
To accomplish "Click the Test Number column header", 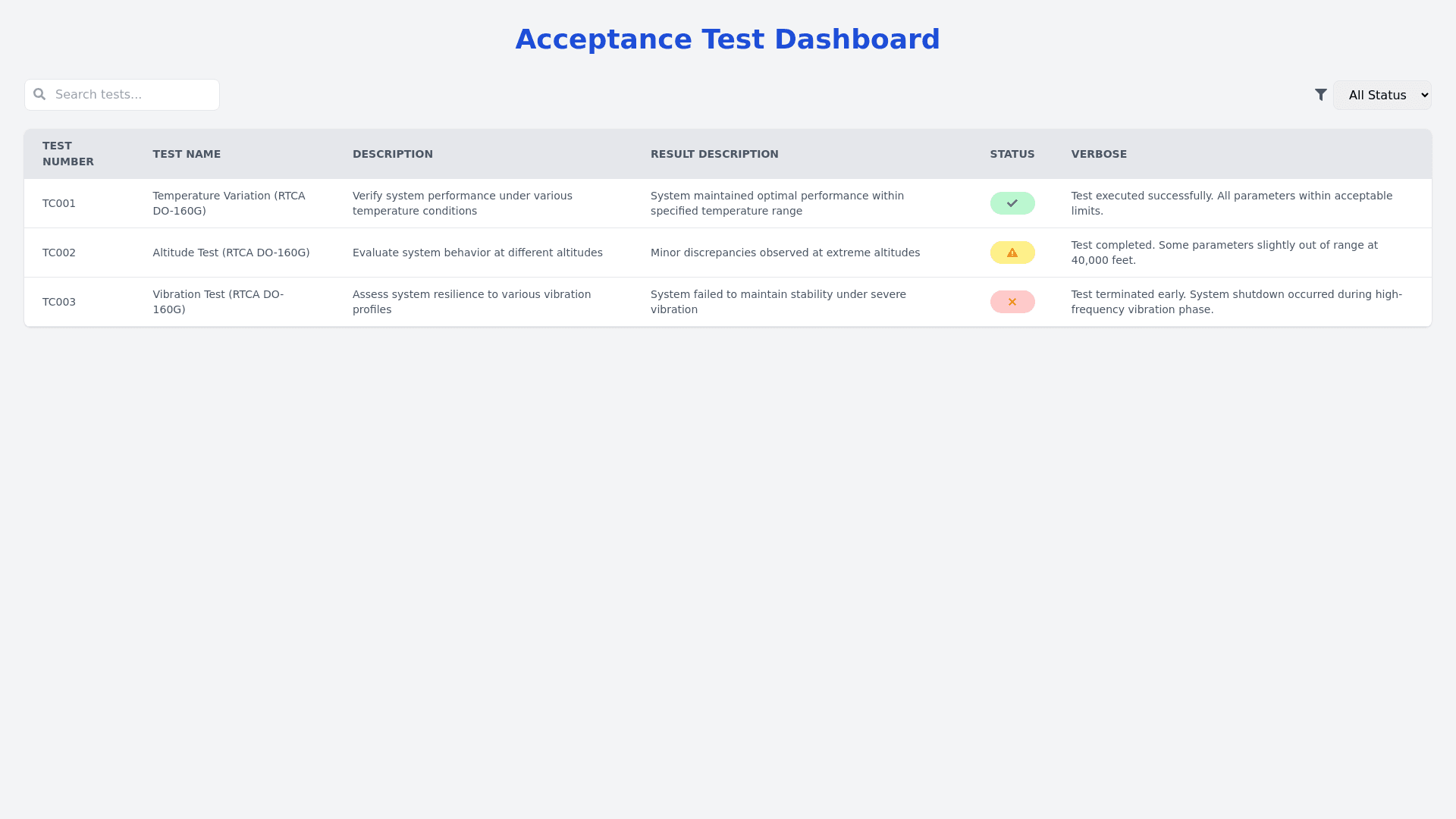I will (x=68, y=154).
